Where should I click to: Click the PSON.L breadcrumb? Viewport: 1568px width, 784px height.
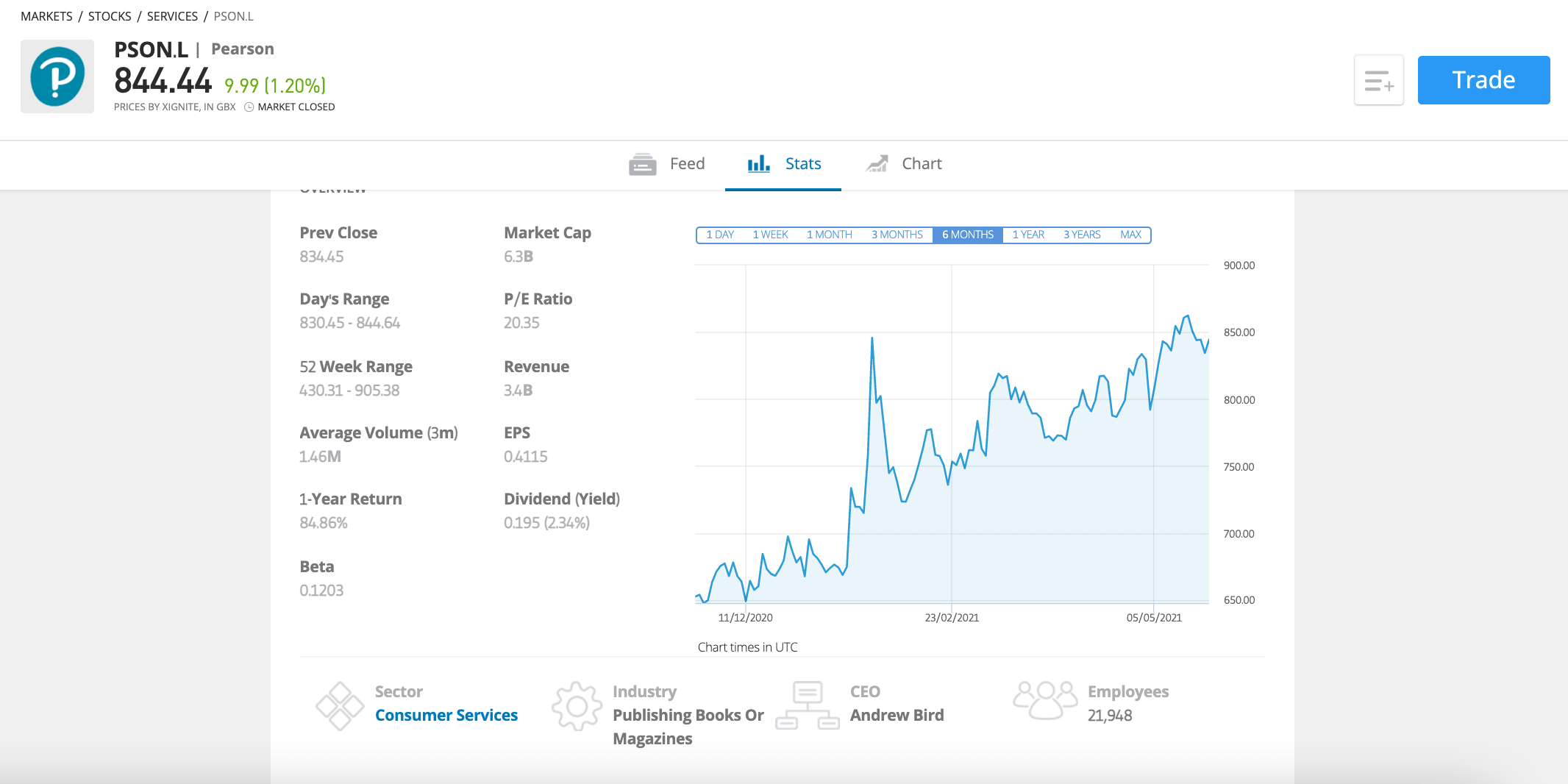click(x=233, y=16)
